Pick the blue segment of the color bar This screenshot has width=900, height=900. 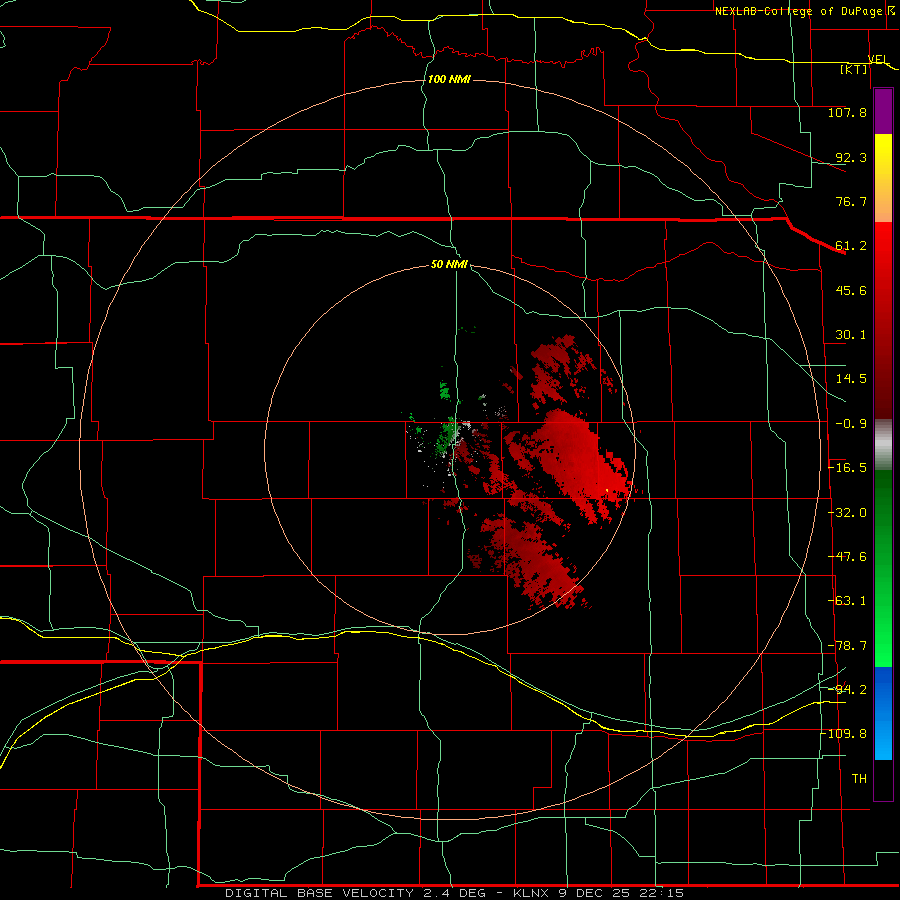(883, 713)
